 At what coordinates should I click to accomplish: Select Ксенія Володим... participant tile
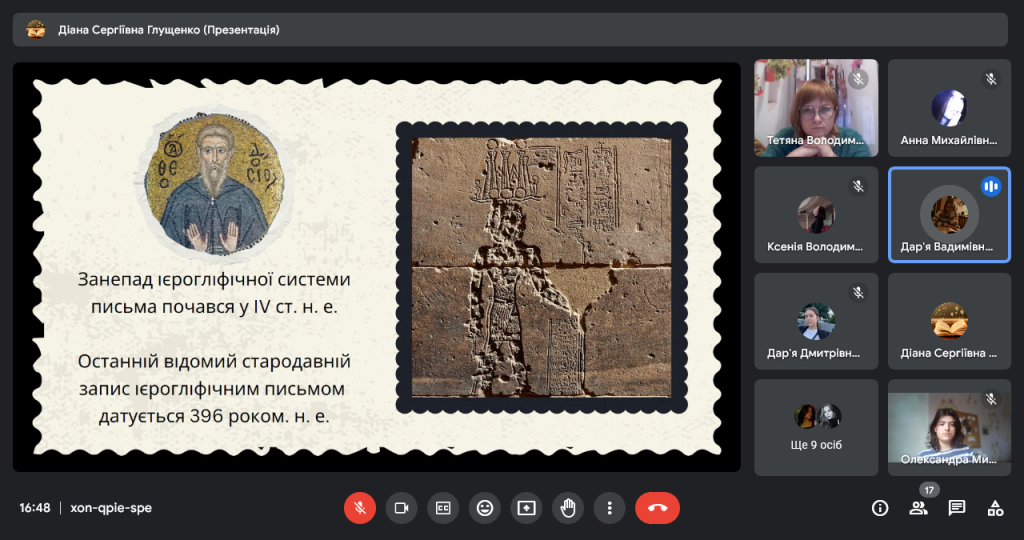816,215
